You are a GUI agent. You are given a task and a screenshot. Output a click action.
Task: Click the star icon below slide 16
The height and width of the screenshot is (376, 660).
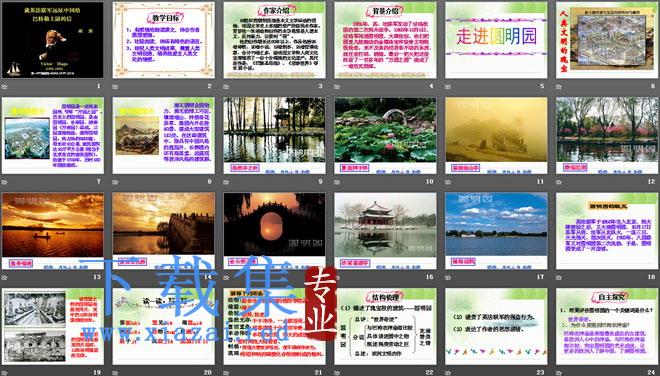click(337, 277)
